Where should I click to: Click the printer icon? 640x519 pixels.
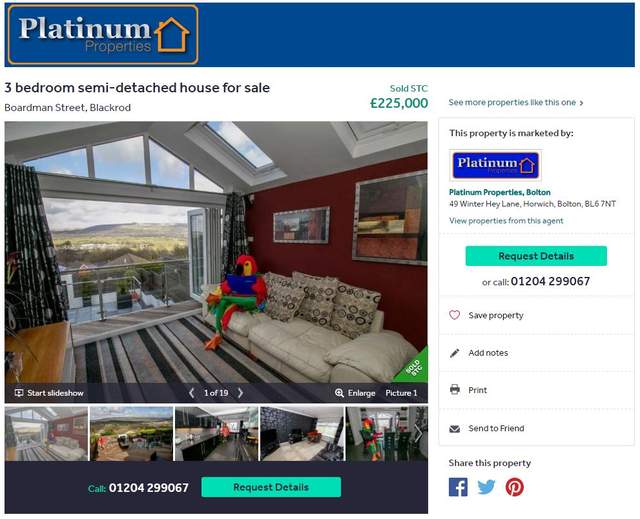[x=454, y=390]
